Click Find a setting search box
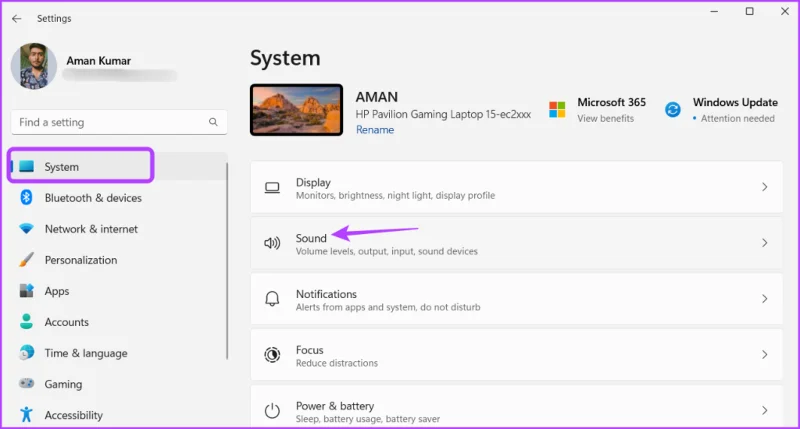This screenshot has width=800, height=429. coord(119,122)
